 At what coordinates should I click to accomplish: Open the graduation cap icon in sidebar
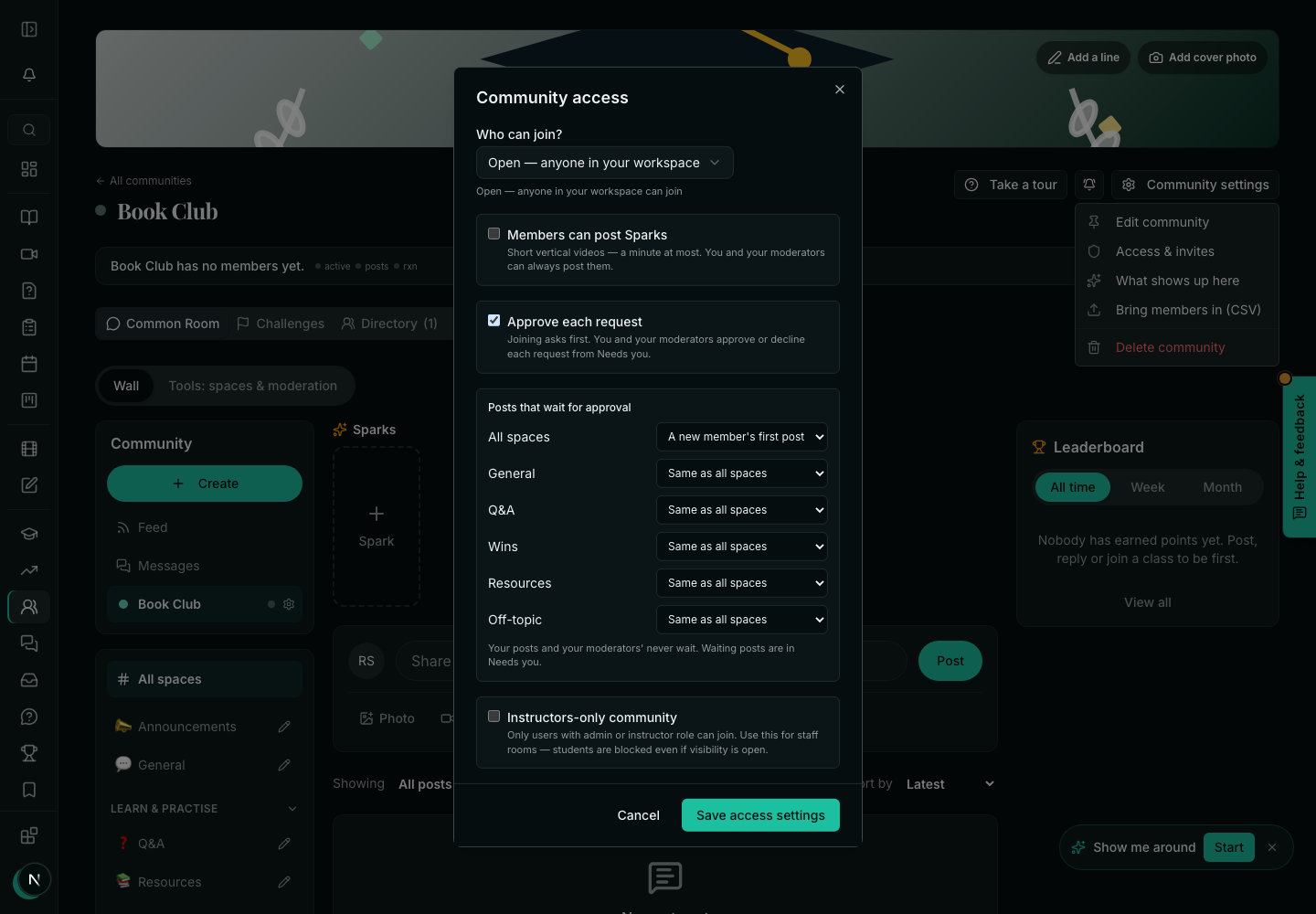point(29,534)
